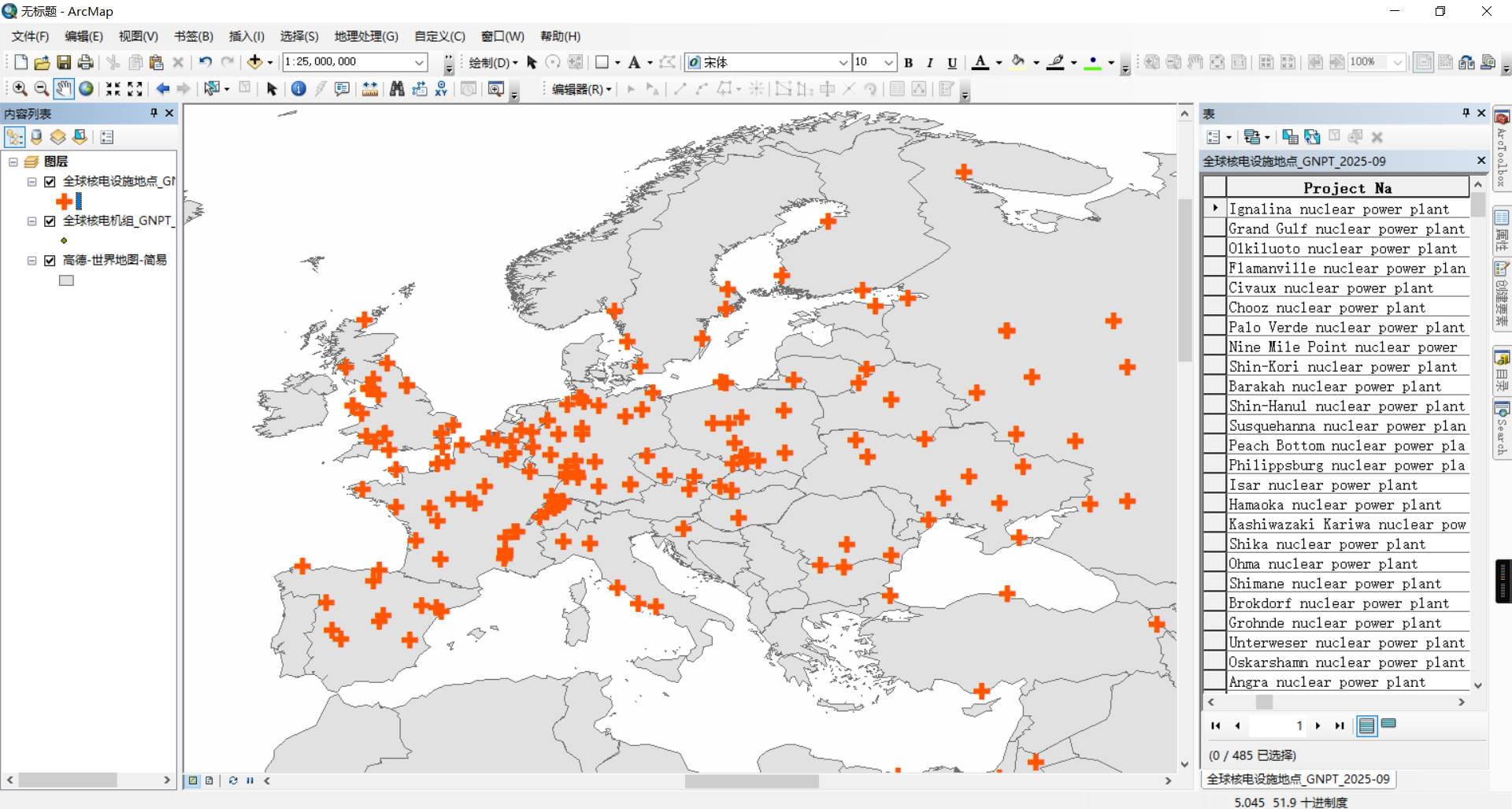Open the 编辑器(R) dropdown
1512x809 pixels.
pos(581,89)
